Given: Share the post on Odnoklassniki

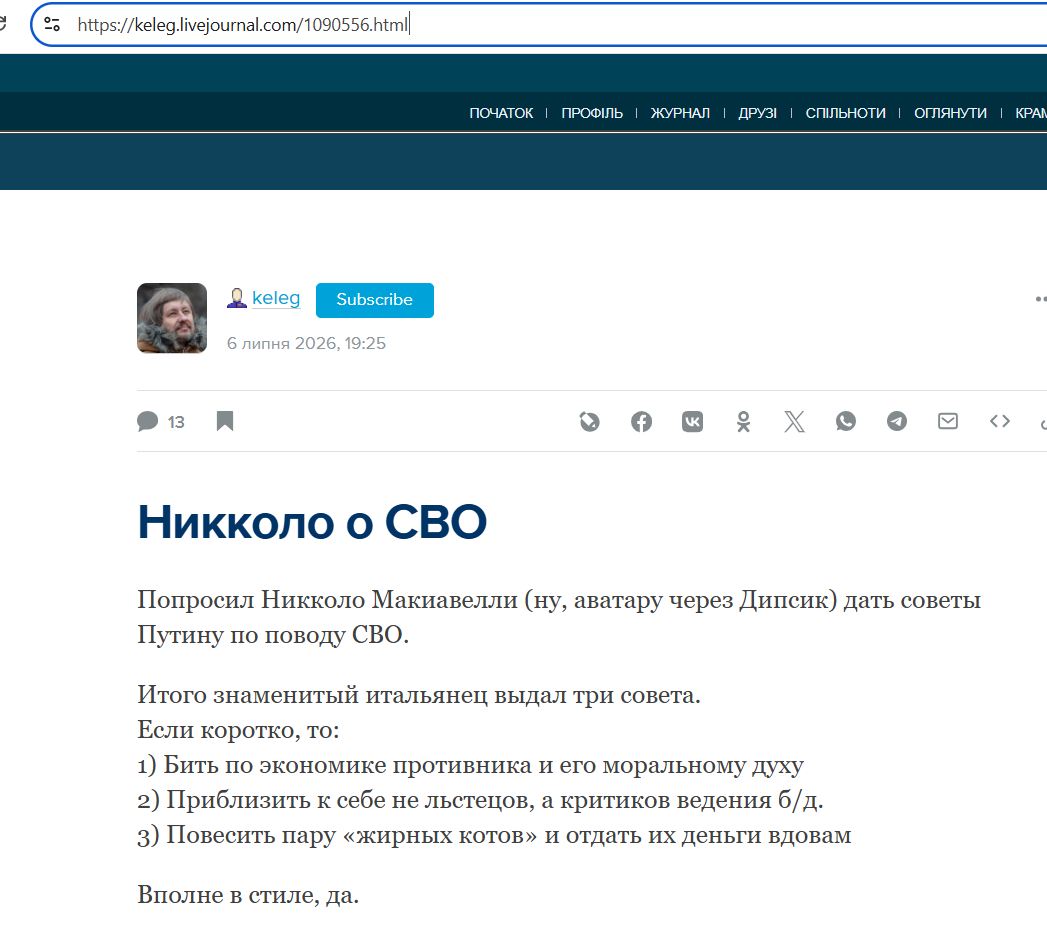Looking at the screenshot, I should [743, 421].
